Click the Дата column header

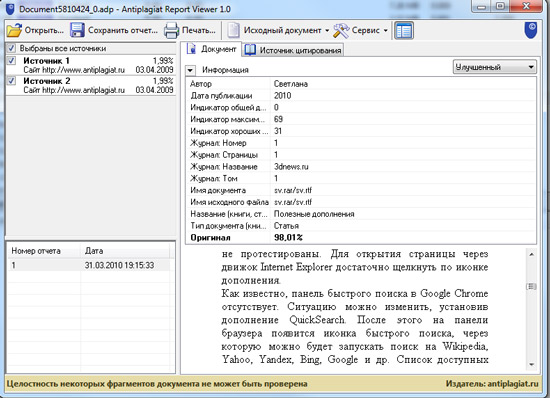tap(125, 251)
